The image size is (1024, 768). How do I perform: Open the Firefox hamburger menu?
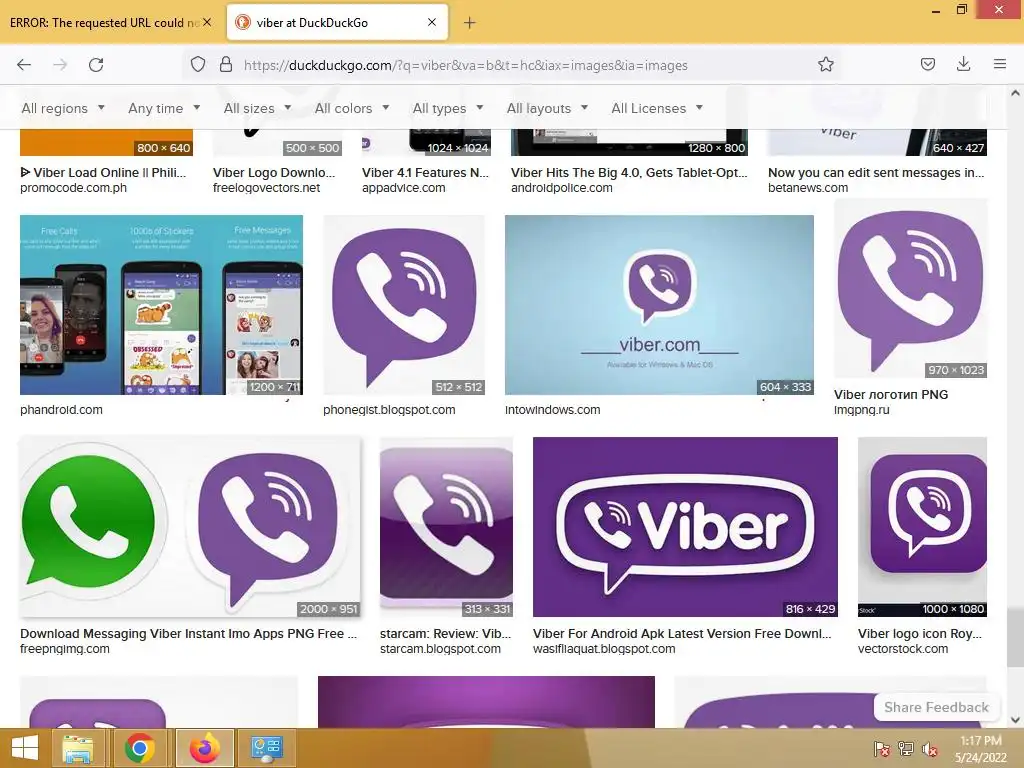[x=999, y=64]
